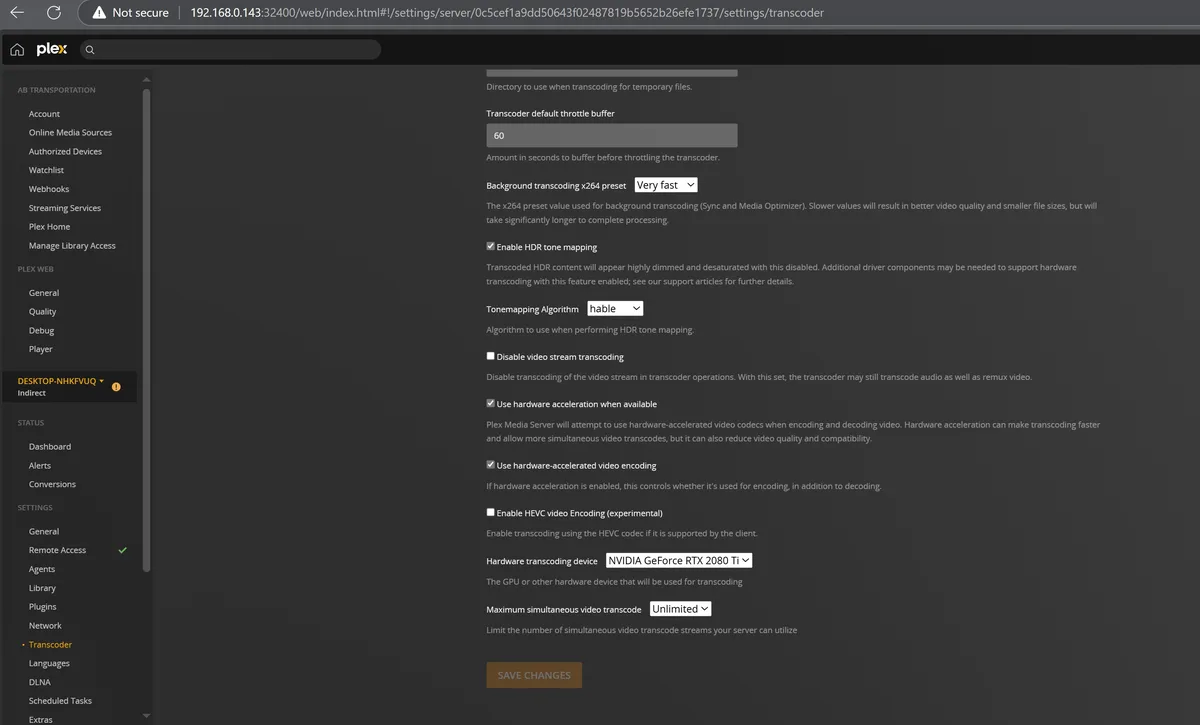Open Plex Home settings
The width and height of the screenshot is (1200, 725).
[49, 227]
